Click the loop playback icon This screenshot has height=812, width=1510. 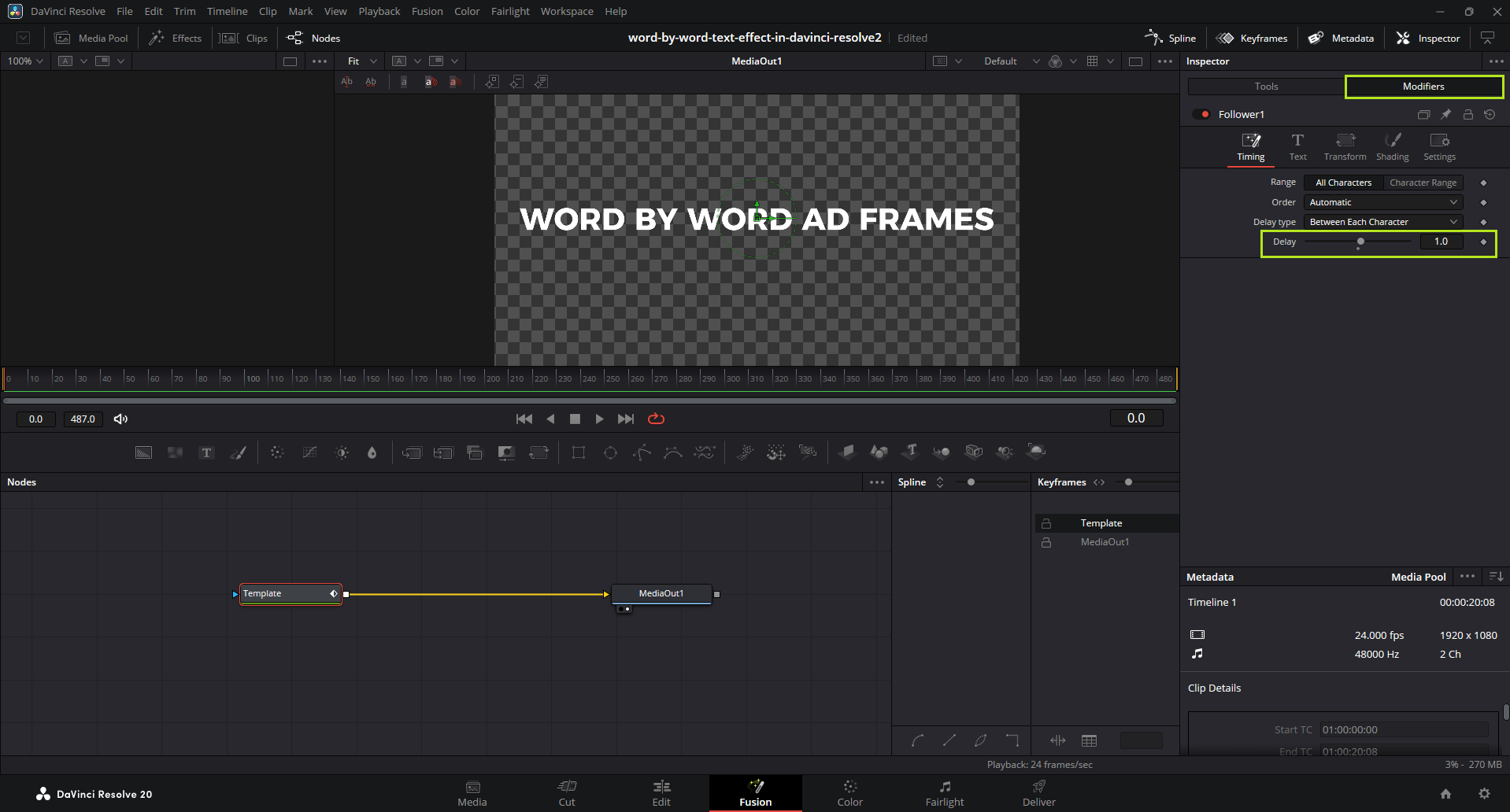point(656,419)
